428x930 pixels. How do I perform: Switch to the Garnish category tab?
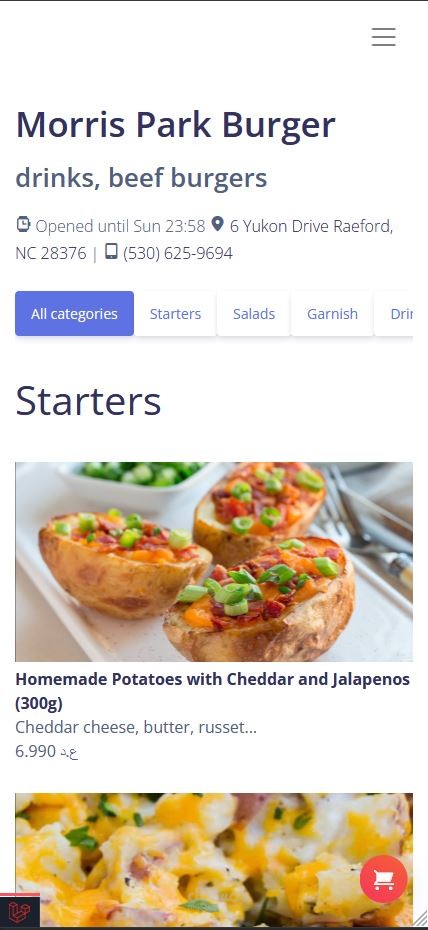click(332, 313)
